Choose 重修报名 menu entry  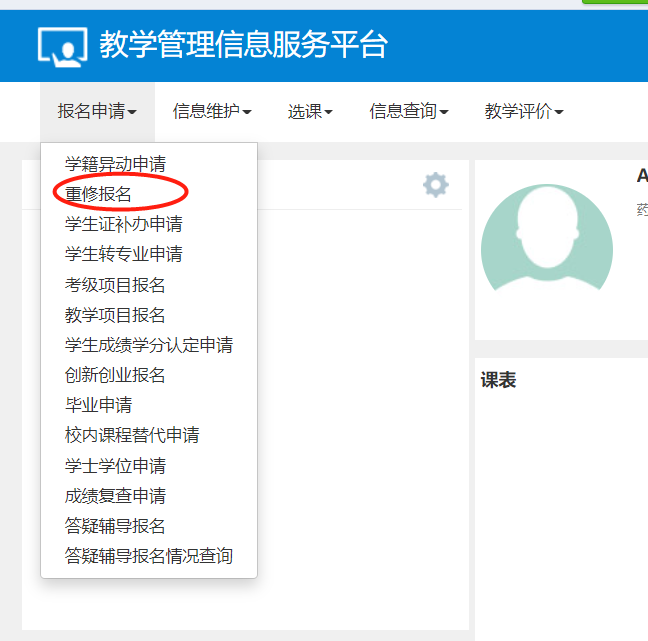click(98, 194)
